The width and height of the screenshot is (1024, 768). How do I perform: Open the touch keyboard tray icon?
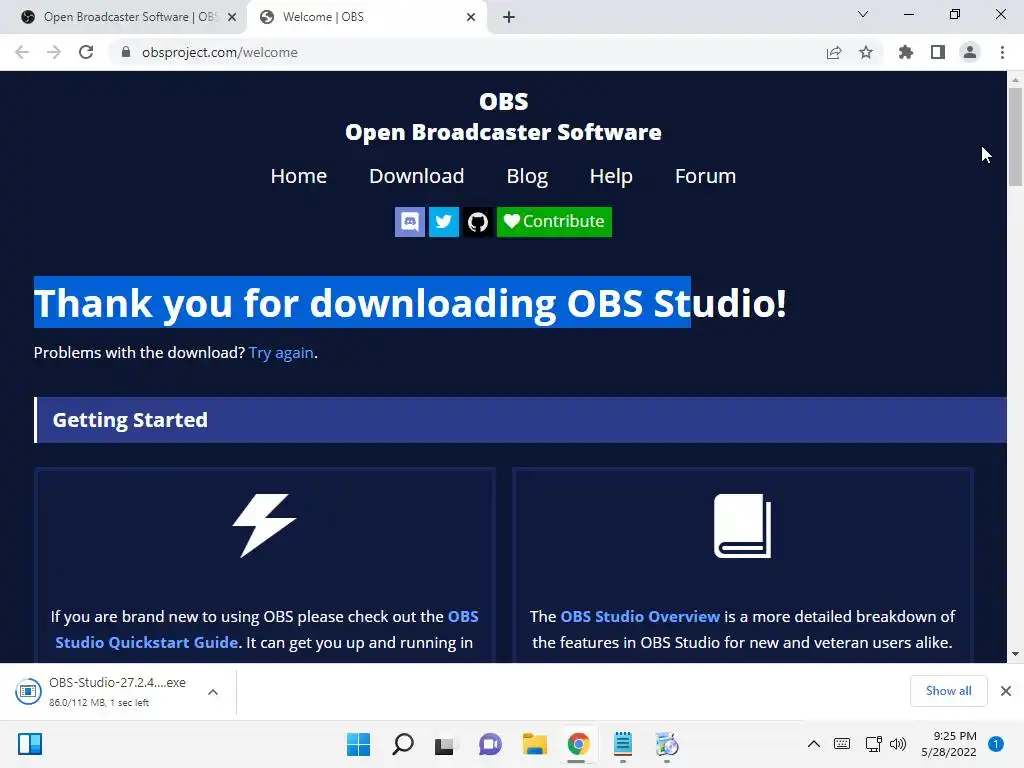[x=842, y=744]
